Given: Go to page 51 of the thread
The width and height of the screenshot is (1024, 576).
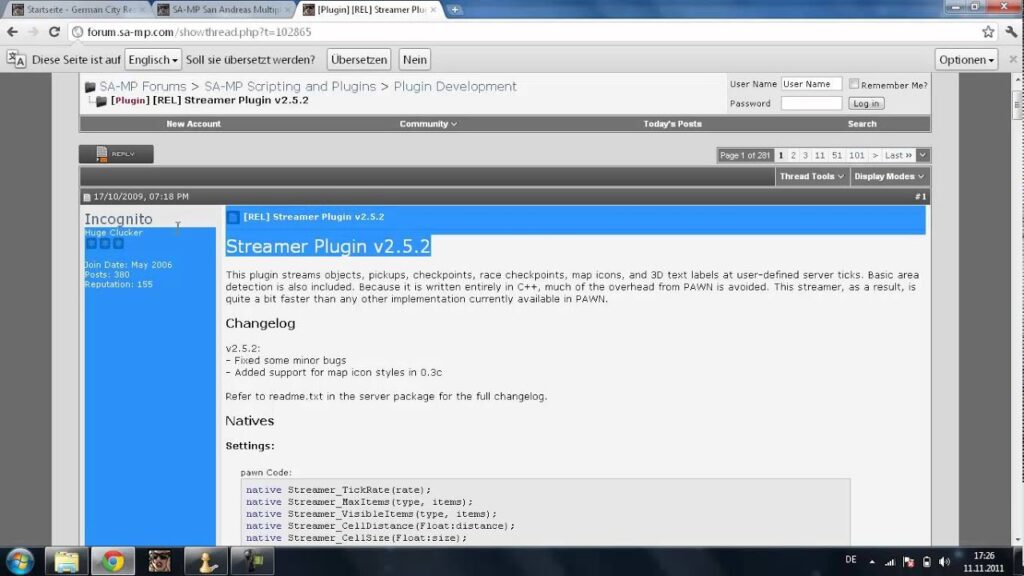Looking at the screenshot, I should click(837, 155).
